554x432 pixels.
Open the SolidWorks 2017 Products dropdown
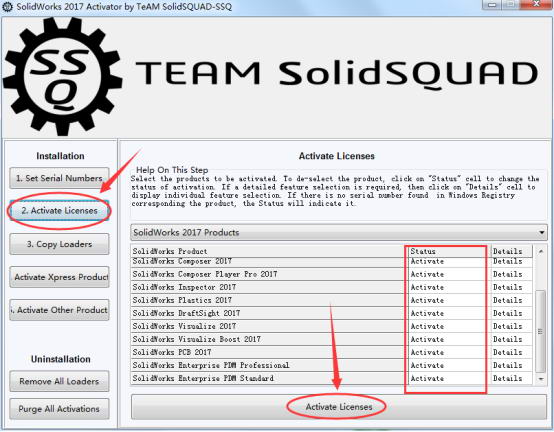[339, 232]
